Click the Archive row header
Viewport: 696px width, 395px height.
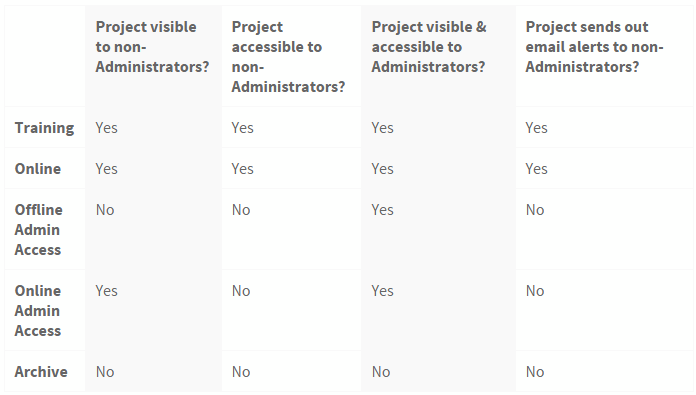pyautogui.click(x=41, y=371)
